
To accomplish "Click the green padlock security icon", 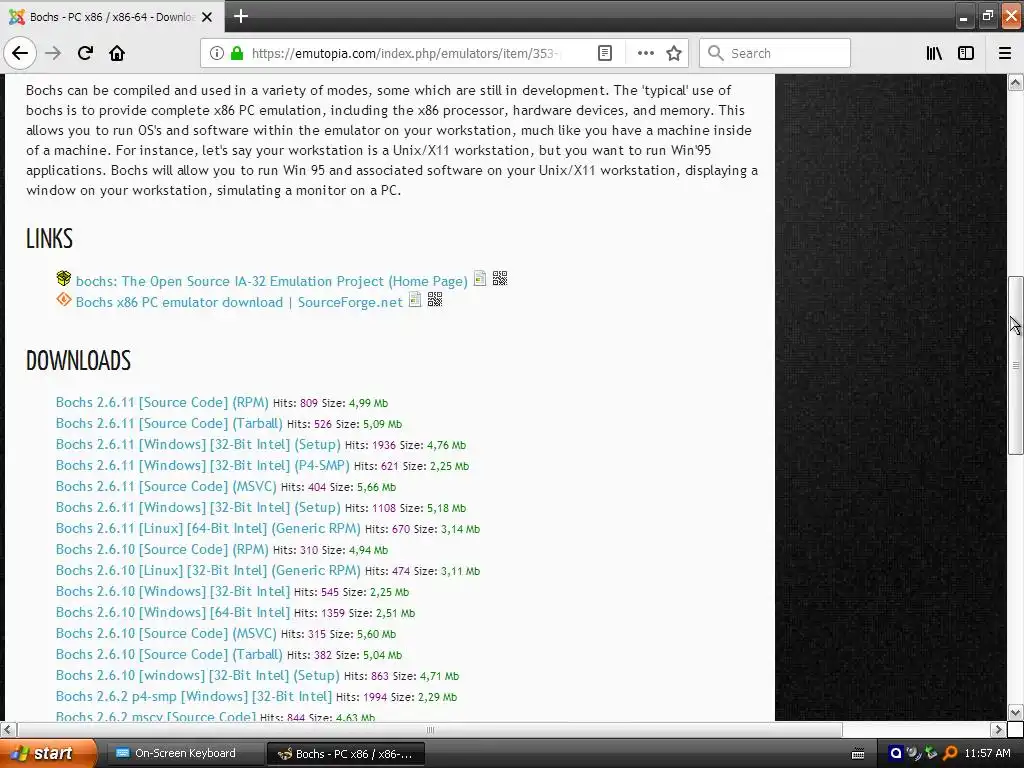I will click(x=237, y=53).
